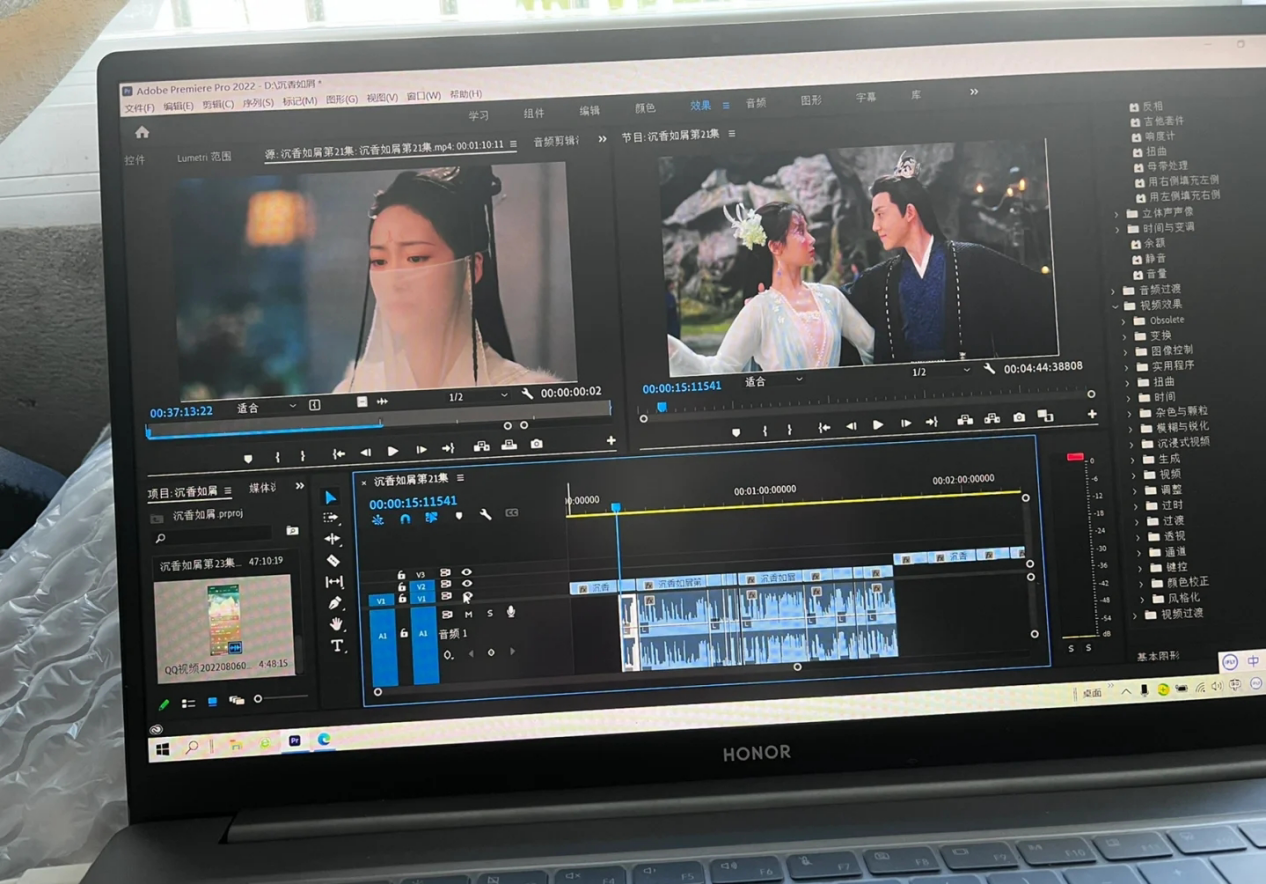This screenshot has width=1266, height=884.
Task: Toggle V1 track output eye
Action: tap(468, 596)
